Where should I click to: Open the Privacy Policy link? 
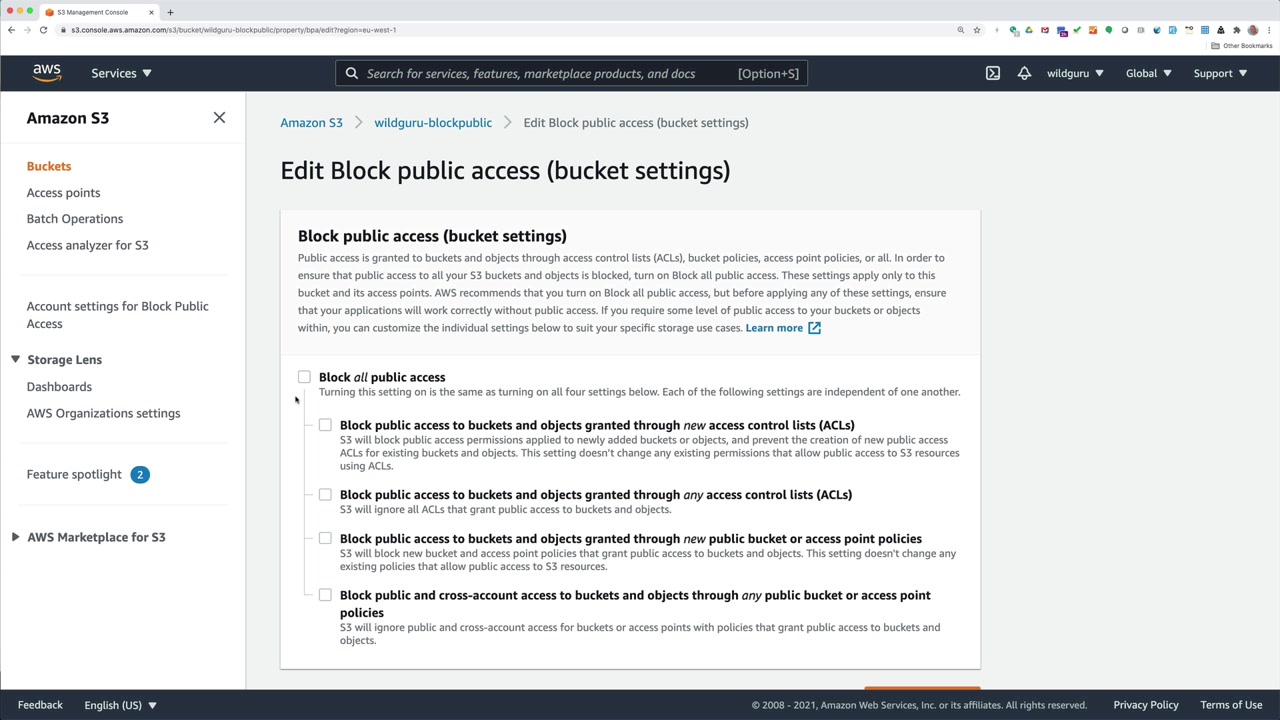point(1146,705)
